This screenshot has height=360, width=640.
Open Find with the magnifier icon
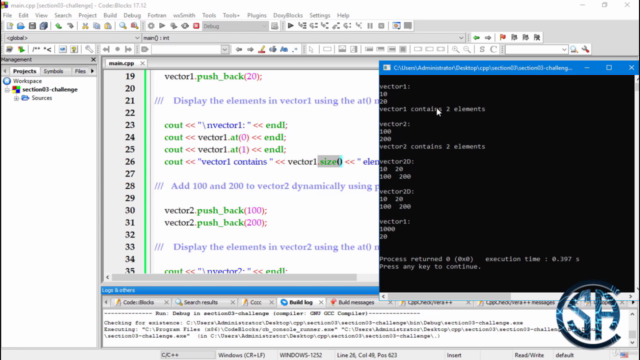click(x=123, y=26)
